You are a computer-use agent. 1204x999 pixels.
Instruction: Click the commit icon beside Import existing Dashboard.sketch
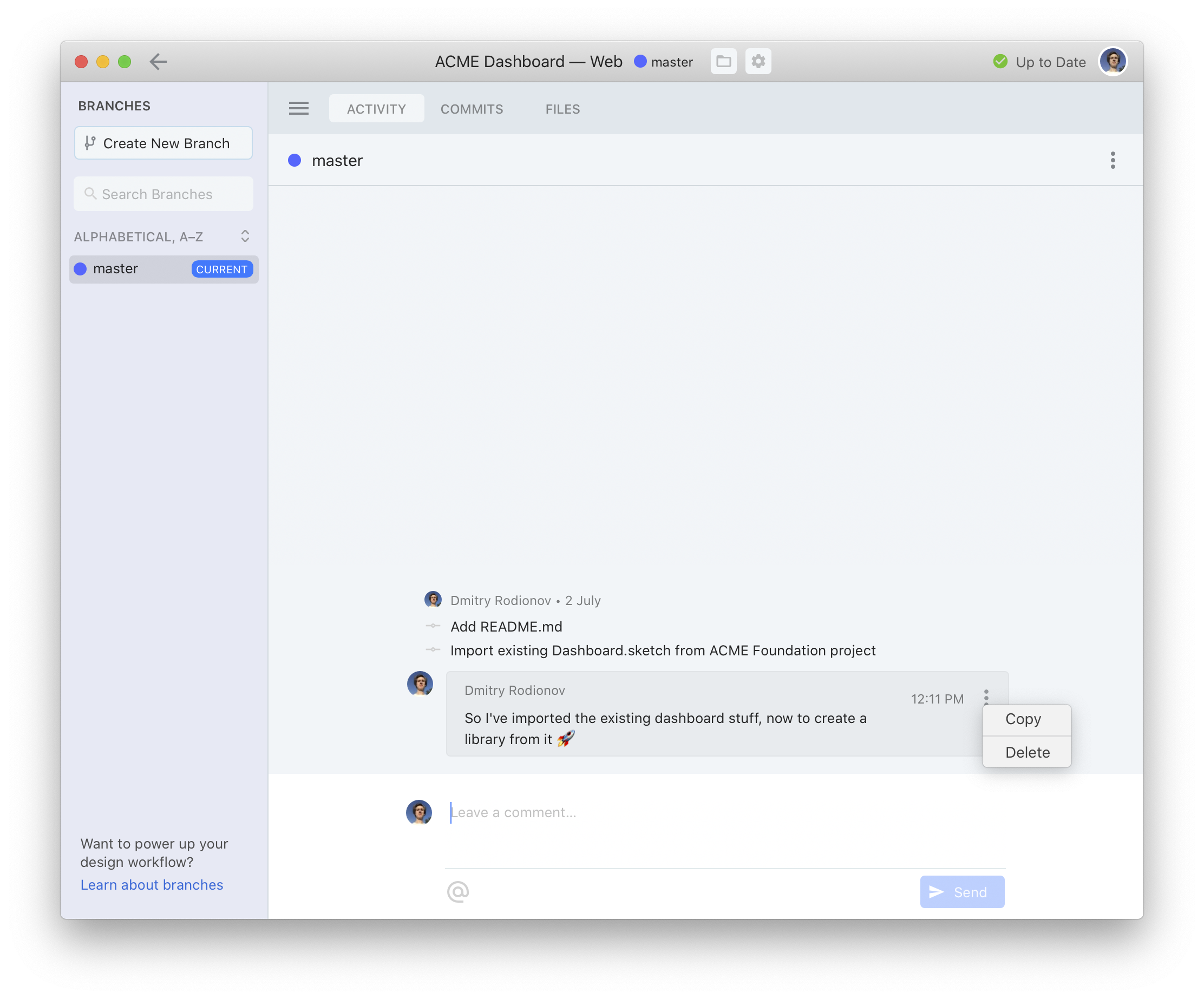pyautogui.click(x=433, y=650)
